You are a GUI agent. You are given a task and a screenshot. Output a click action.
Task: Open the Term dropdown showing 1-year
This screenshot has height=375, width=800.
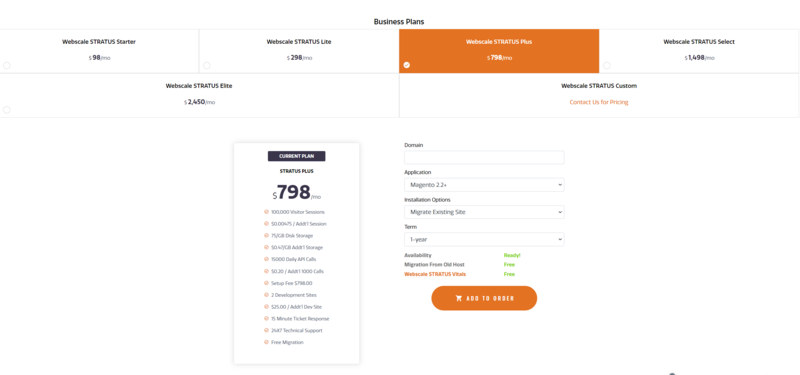tap(484, 239)
